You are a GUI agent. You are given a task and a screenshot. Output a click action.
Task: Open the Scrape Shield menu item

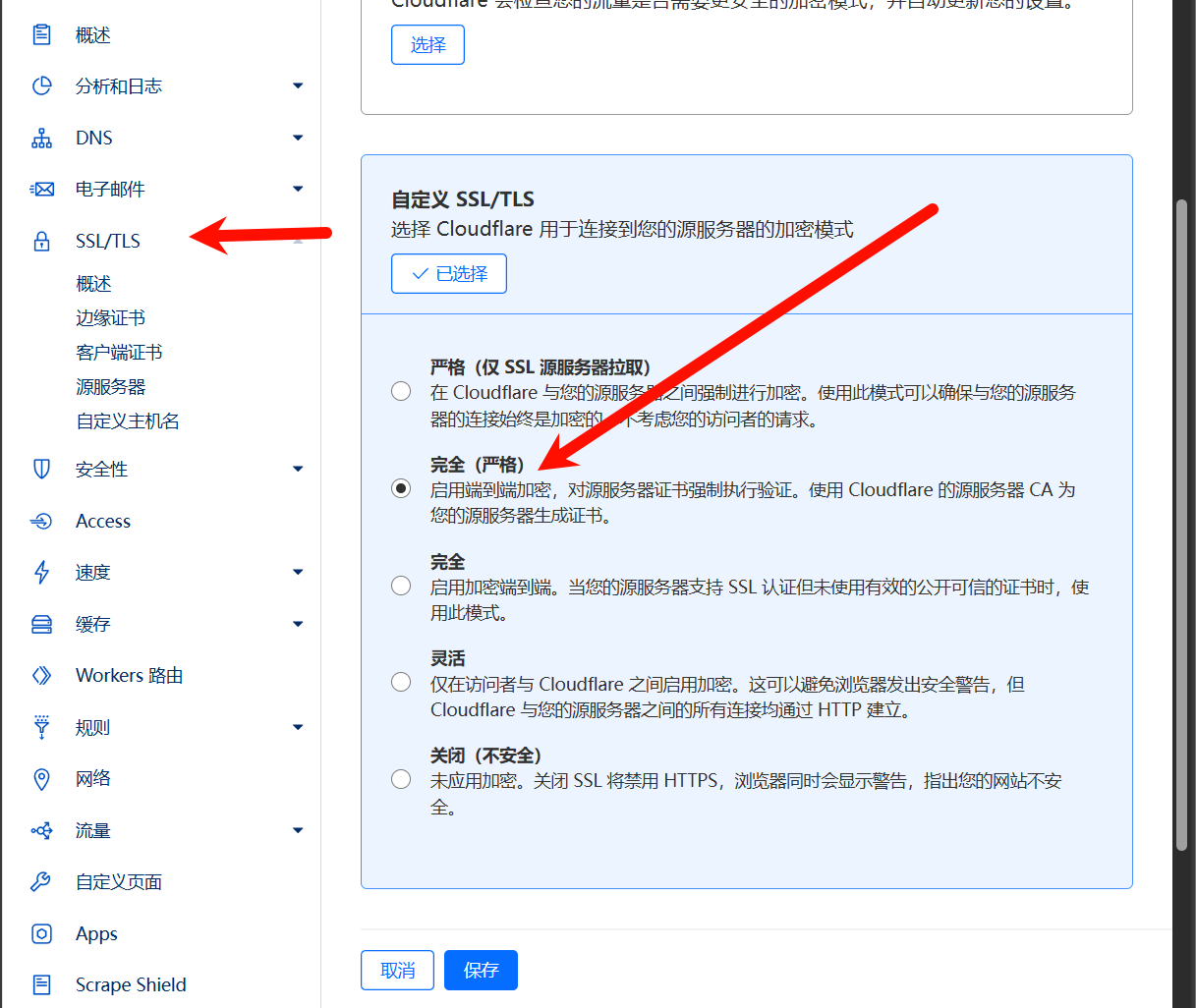131,984
